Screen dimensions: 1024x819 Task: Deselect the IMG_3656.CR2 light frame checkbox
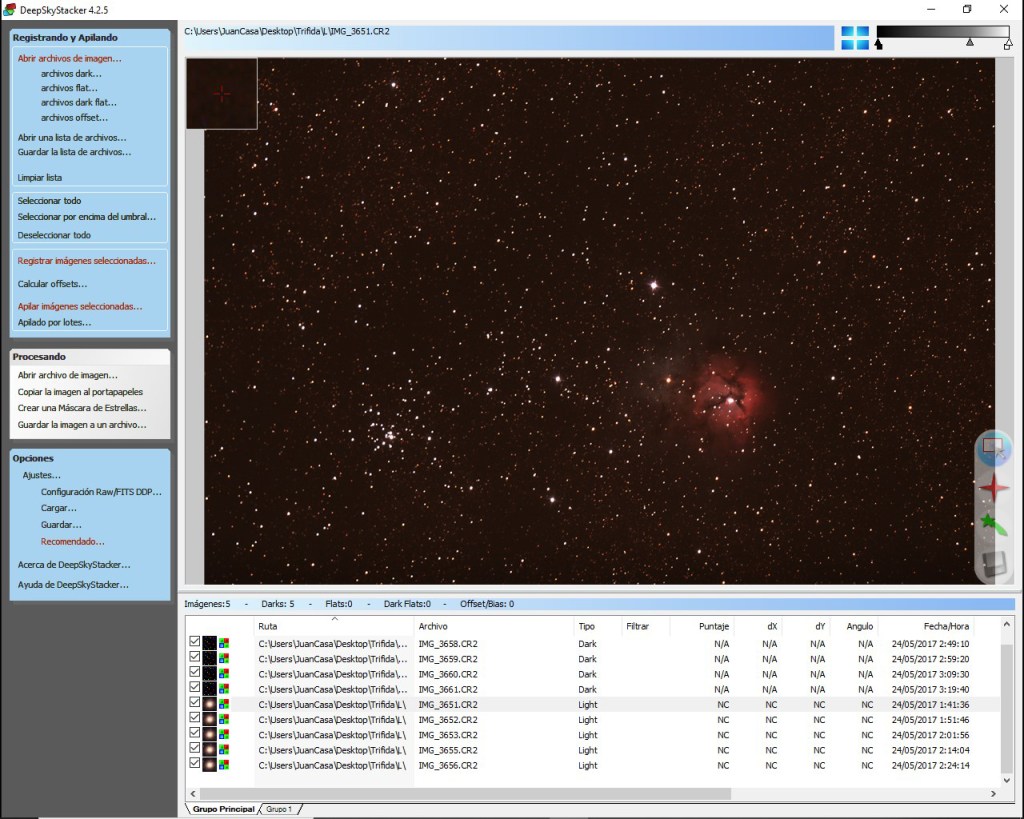coord(195,765)
